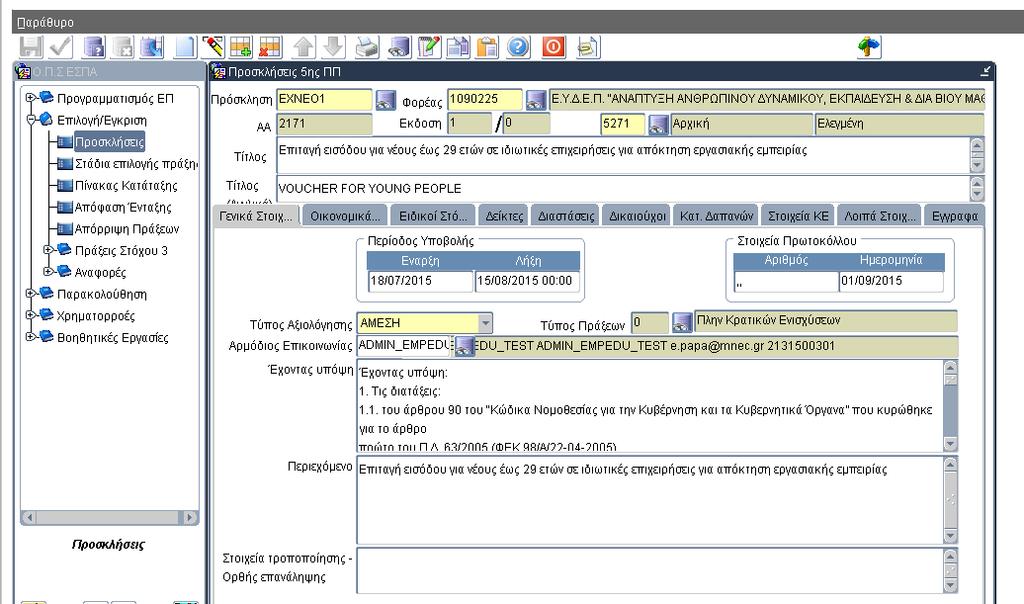
Task: Open lookup icon next to 5271 field
Action: point(658,124)
